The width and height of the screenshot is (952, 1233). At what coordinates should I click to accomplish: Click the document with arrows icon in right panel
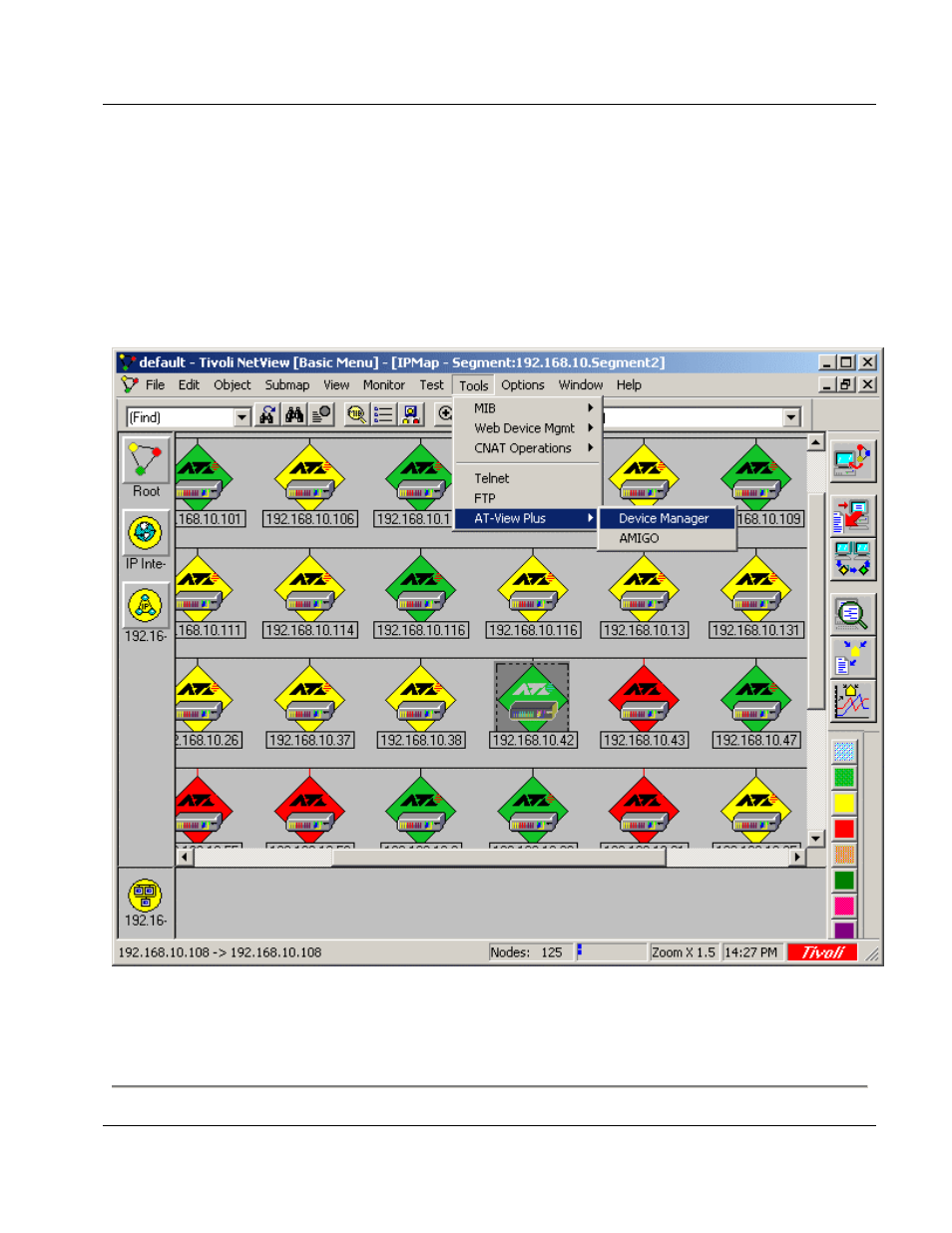click(852, 658)
